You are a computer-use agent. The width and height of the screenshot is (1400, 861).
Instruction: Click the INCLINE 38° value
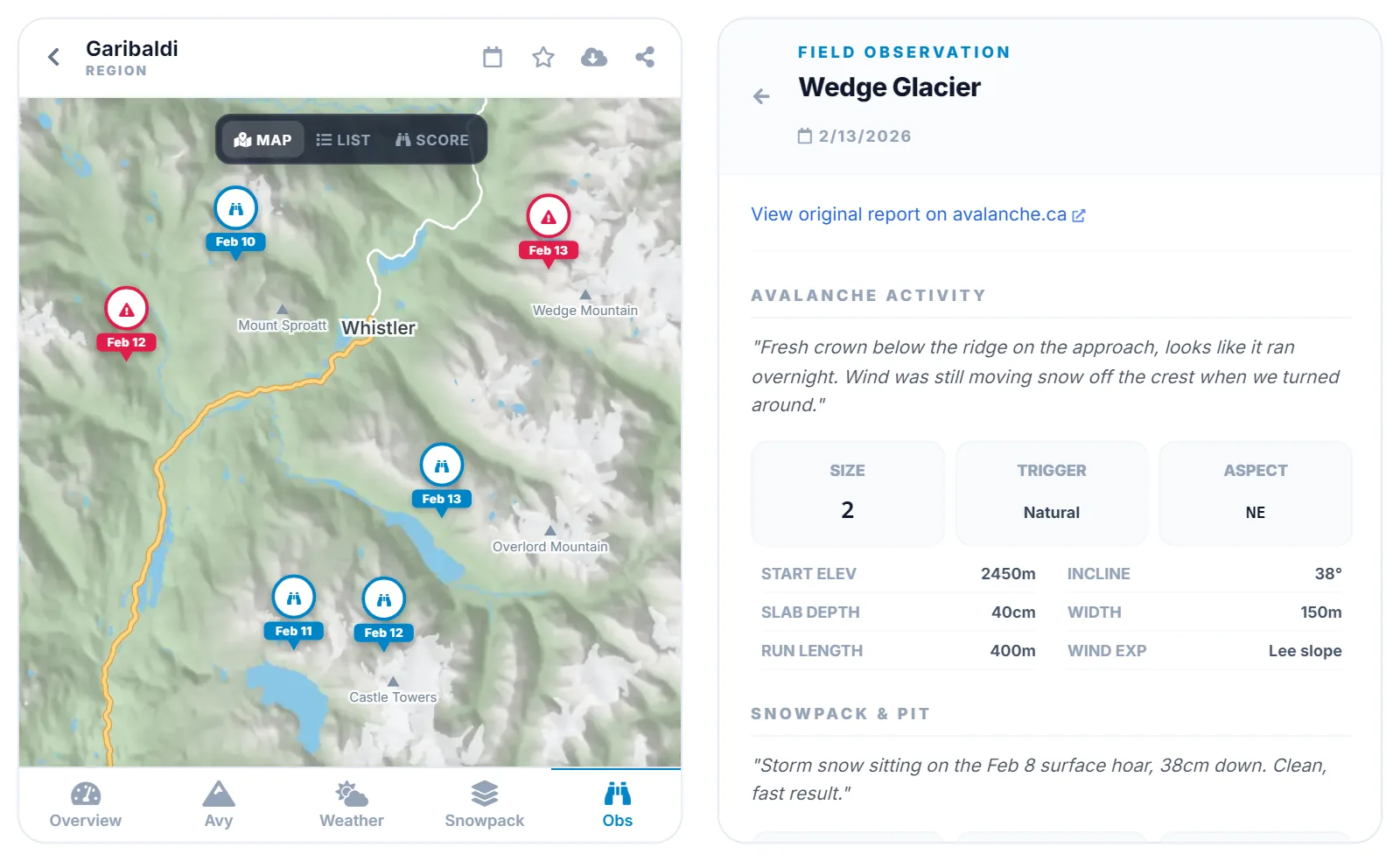coord(1328,574)
